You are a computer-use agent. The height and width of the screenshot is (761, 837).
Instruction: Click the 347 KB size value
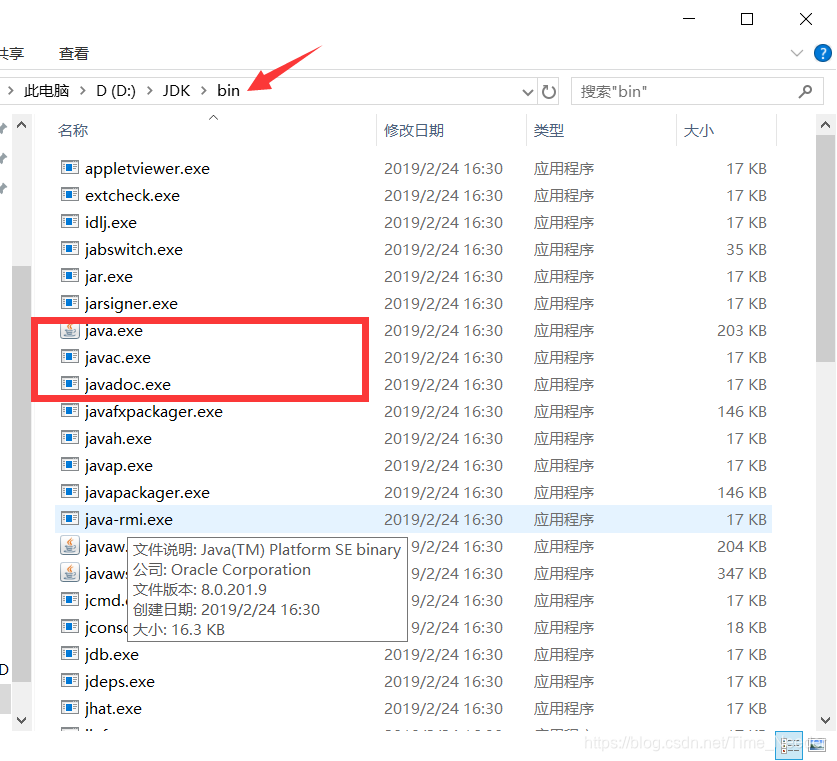[x=741, y=573]
